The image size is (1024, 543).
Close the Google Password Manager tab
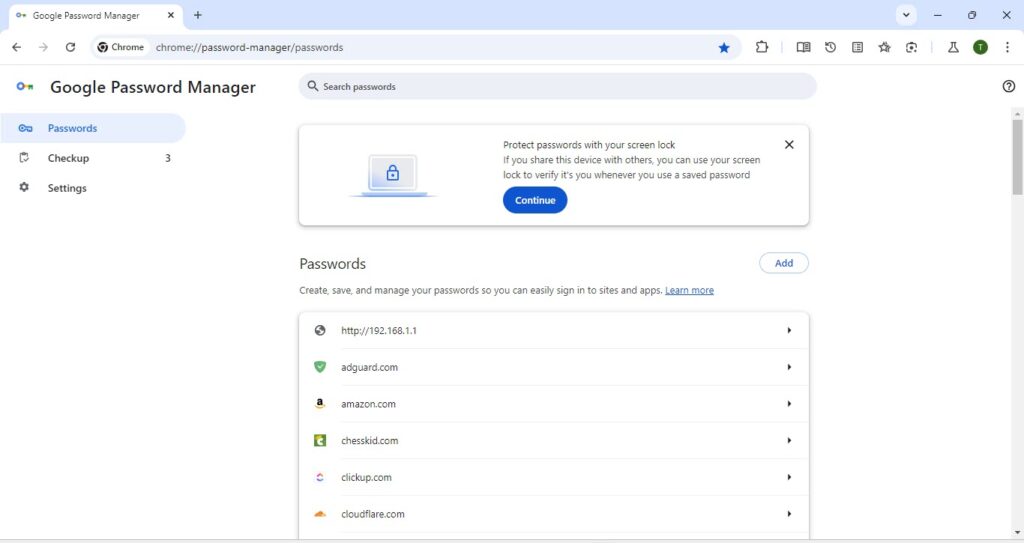pos(170,15)
